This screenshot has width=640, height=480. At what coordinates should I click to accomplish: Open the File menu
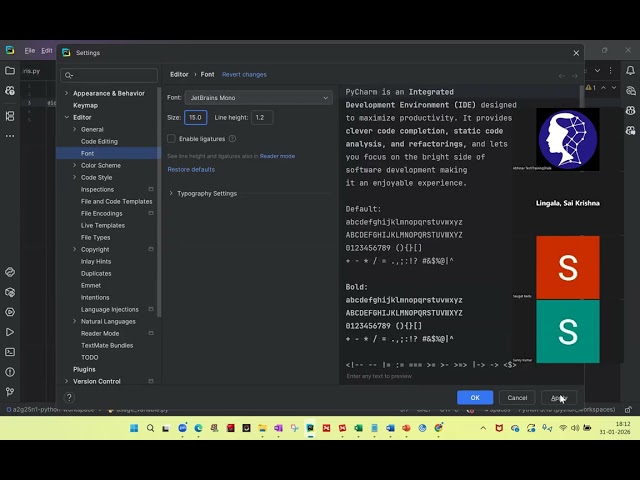(x=30, y=51)
